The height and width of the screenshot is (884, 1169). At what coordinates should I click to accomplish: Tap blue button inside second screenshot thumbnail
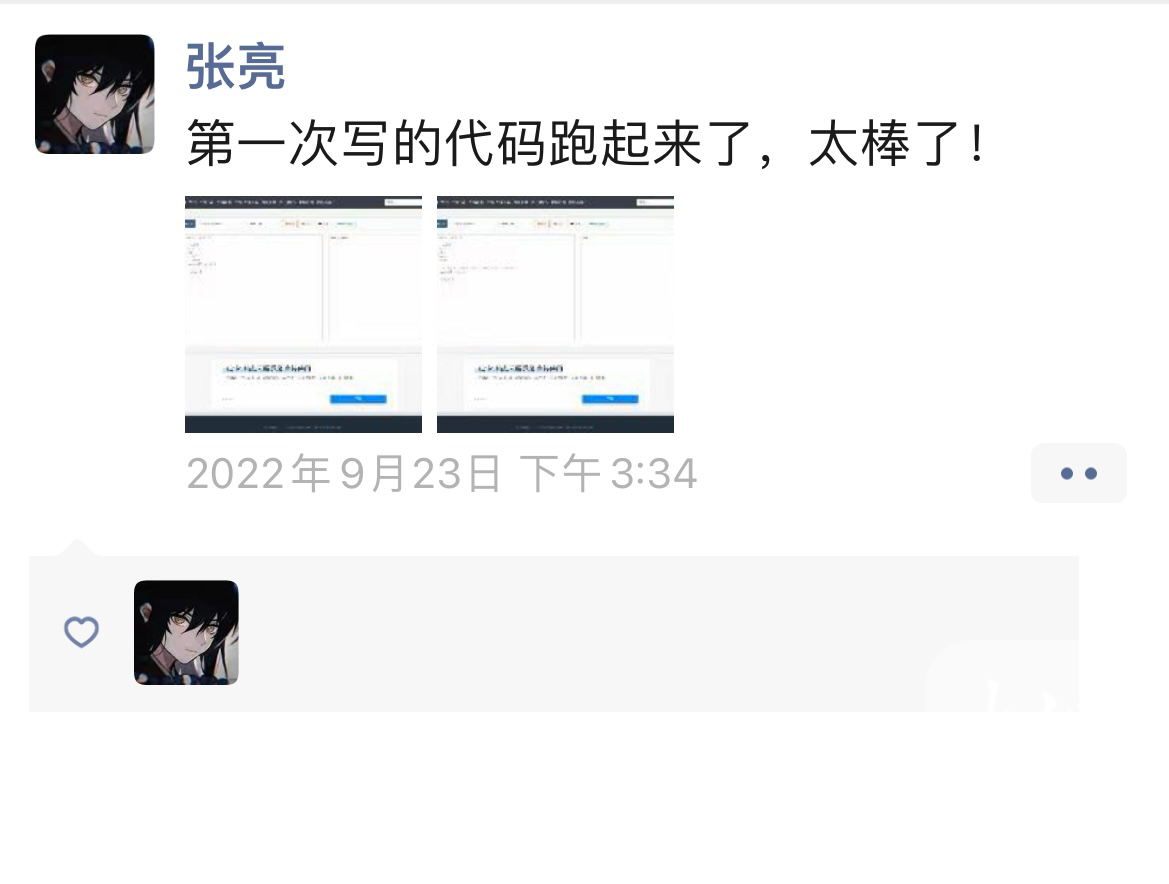point(610,399)
